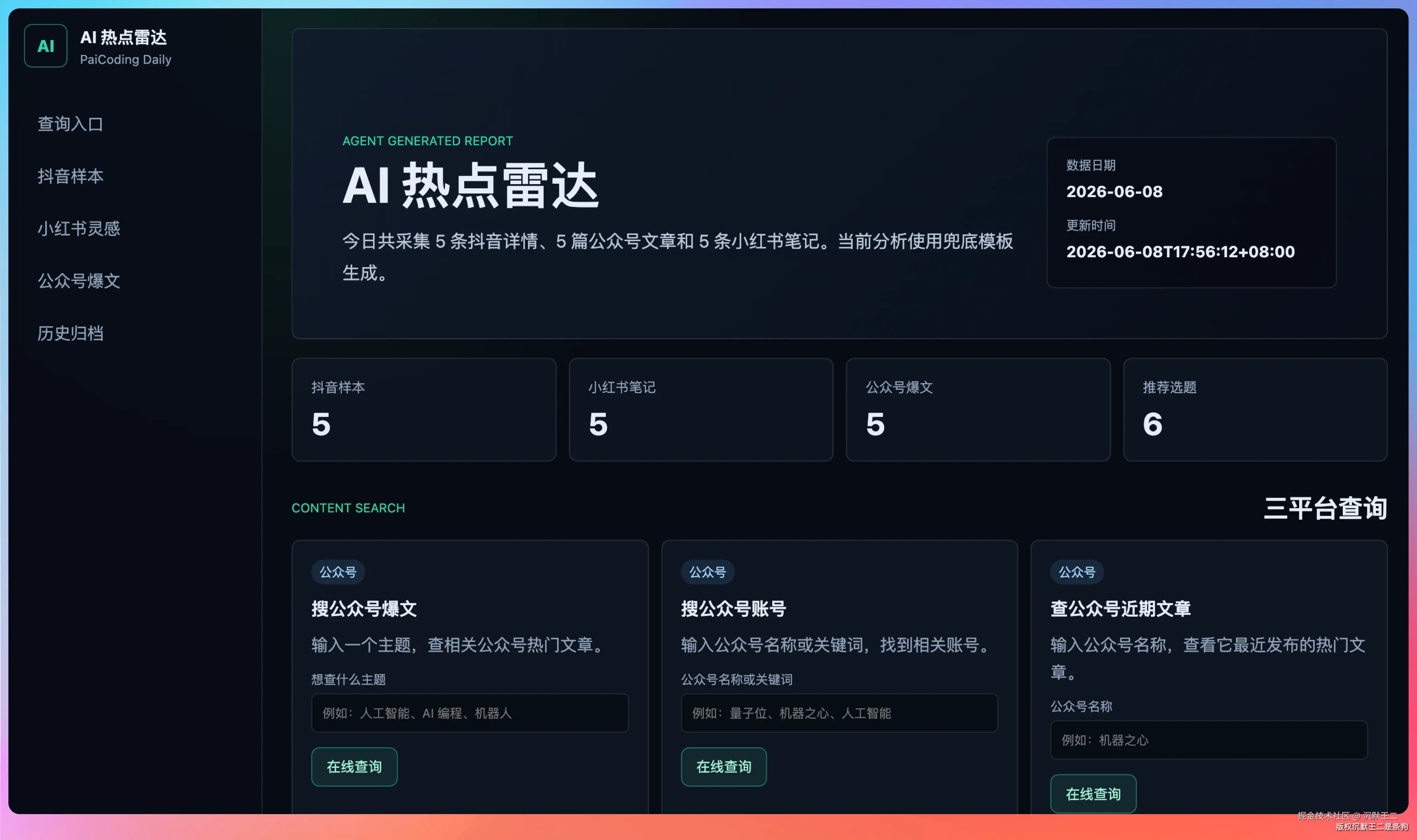The image size is (1417, 840).
Task: Click the AI 热点雷达 sidebar title
Action: (124, 37)
